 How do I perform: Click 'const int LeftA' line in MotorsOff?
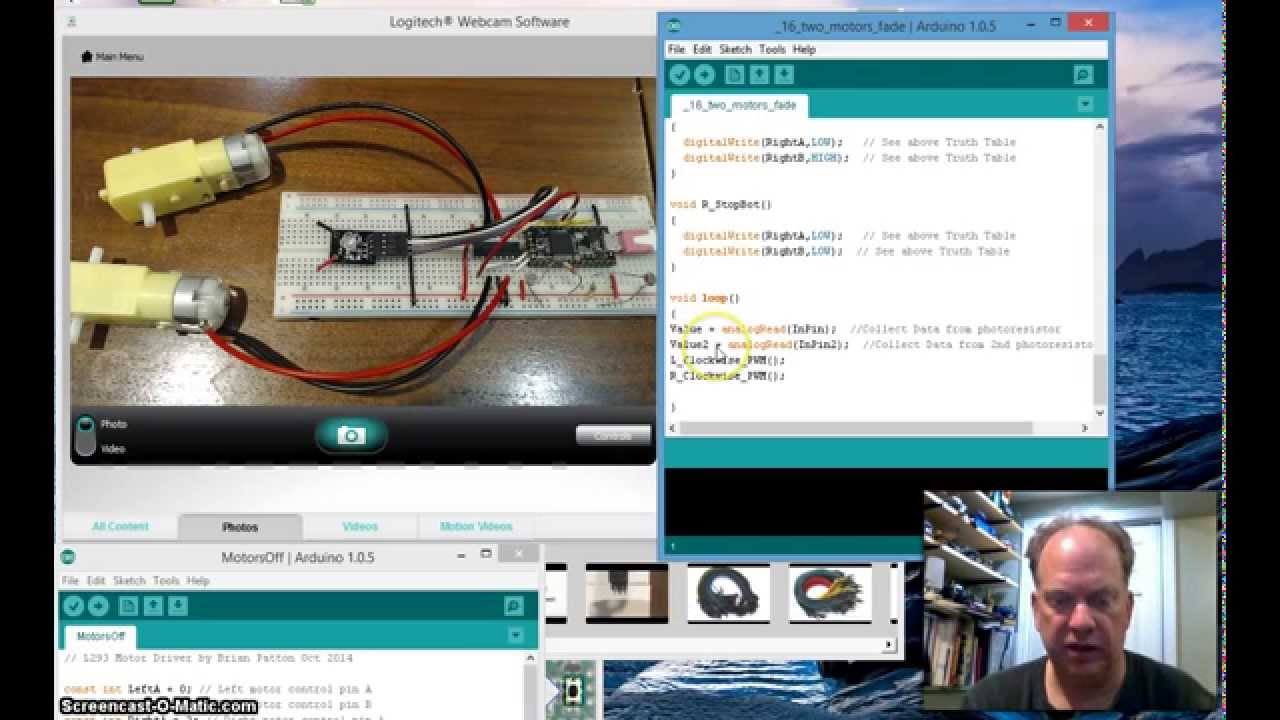point(218,689)
